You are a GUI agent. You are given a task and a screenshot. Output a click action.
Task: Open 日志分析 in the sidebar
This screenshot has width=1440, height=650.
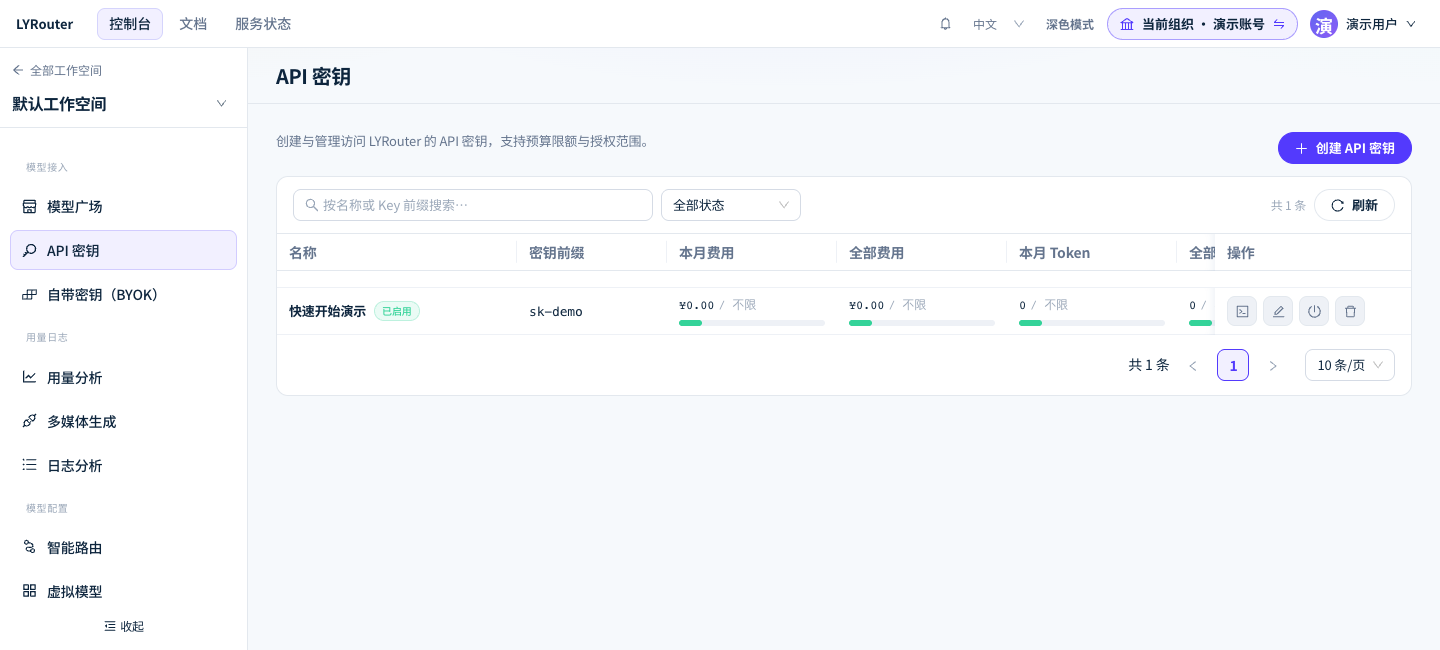coord(123,466)
